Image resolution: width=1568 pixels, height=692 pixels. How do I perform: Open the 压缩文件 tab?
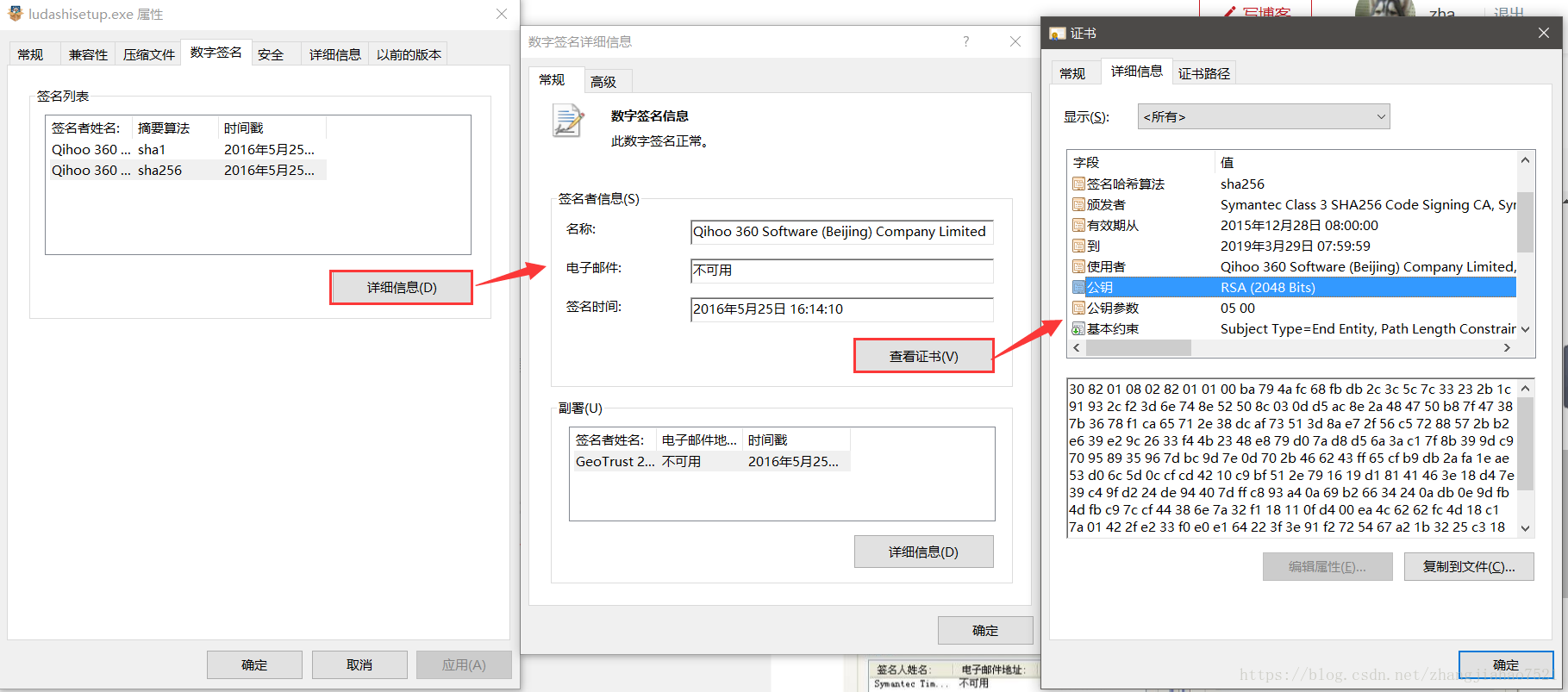click(x=148, y=54)
